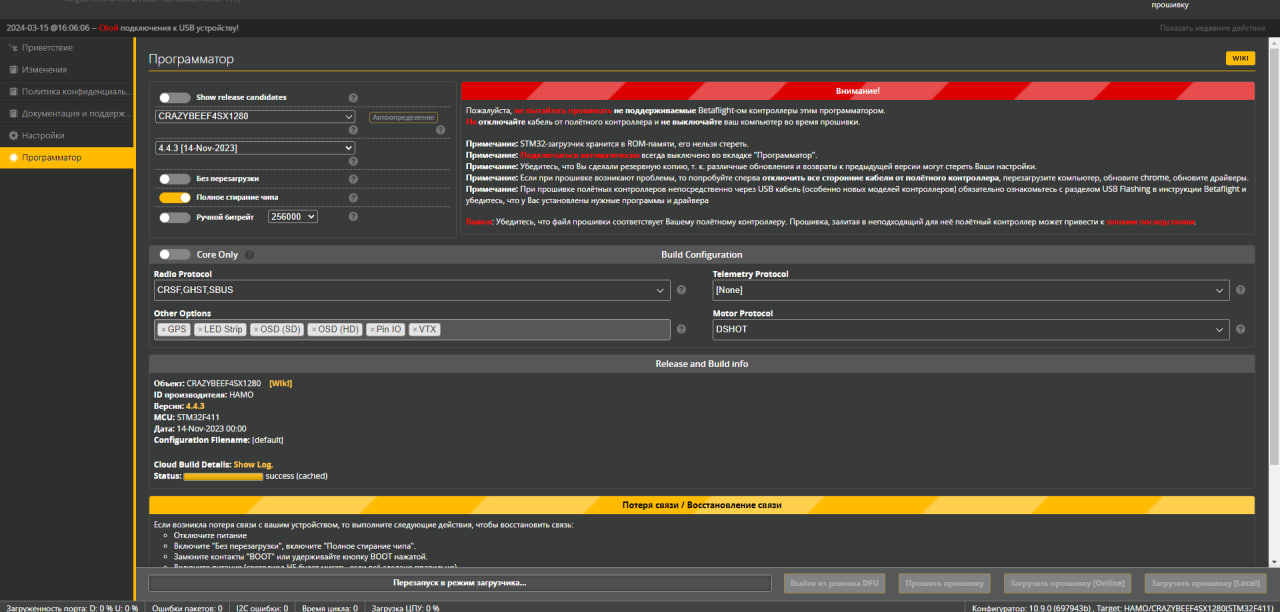This screenshot has width=1280, height=612.
Task: Remove the LED Strip option tag
Action: pos(200,329)
